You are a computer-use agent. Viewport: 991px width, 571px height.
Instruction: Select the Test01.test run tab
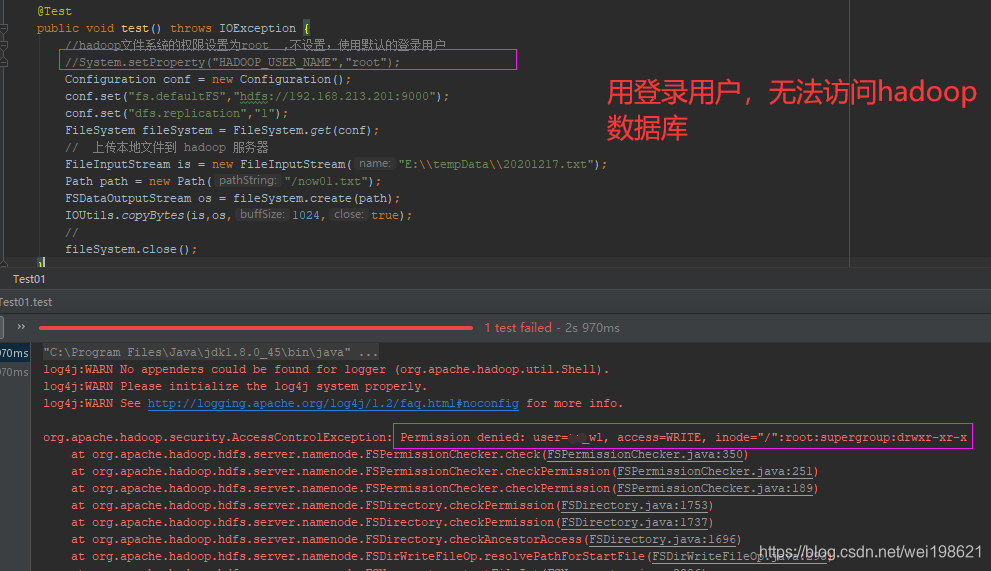[x=26, y=302]
